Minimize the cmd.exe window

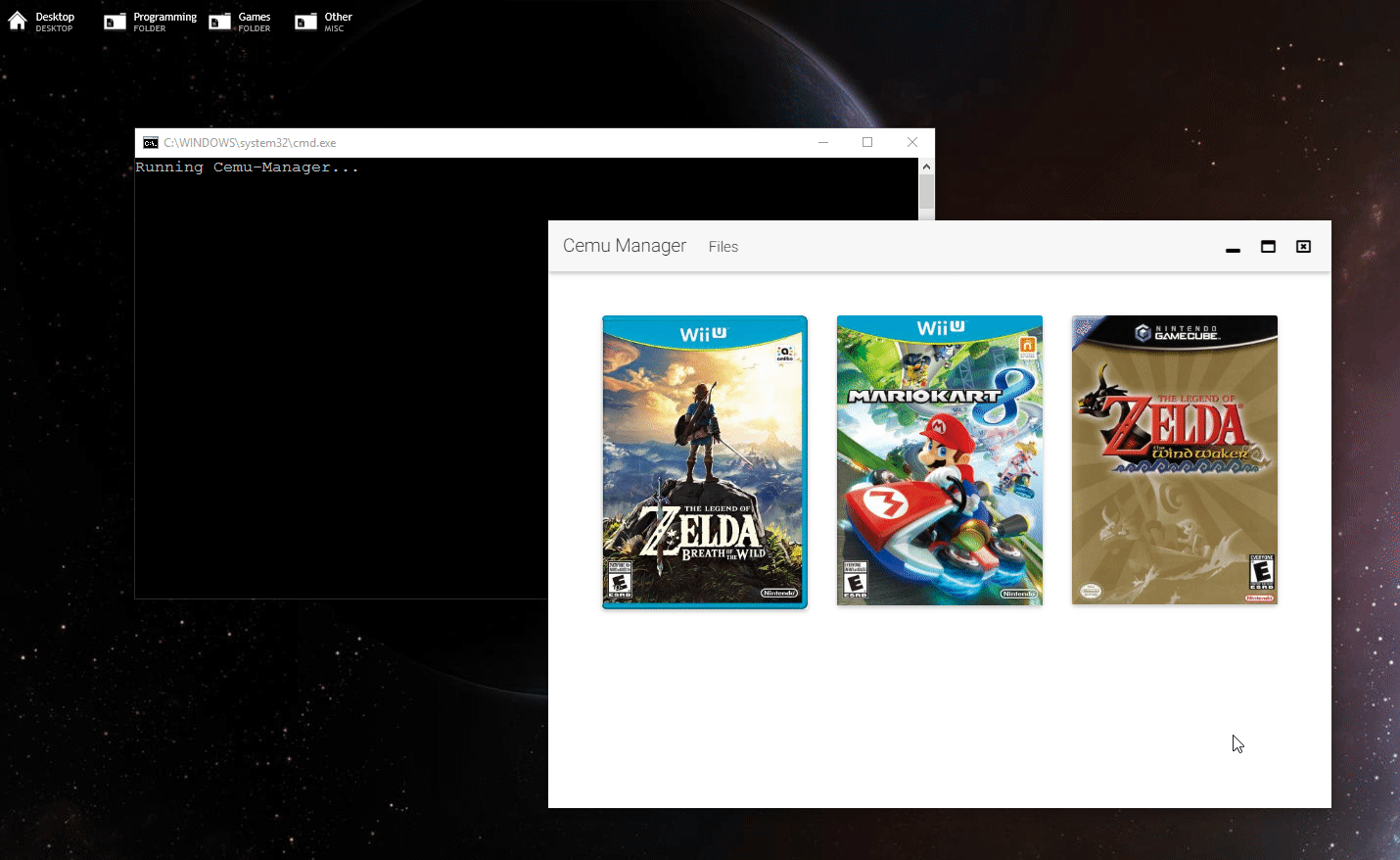823,142
